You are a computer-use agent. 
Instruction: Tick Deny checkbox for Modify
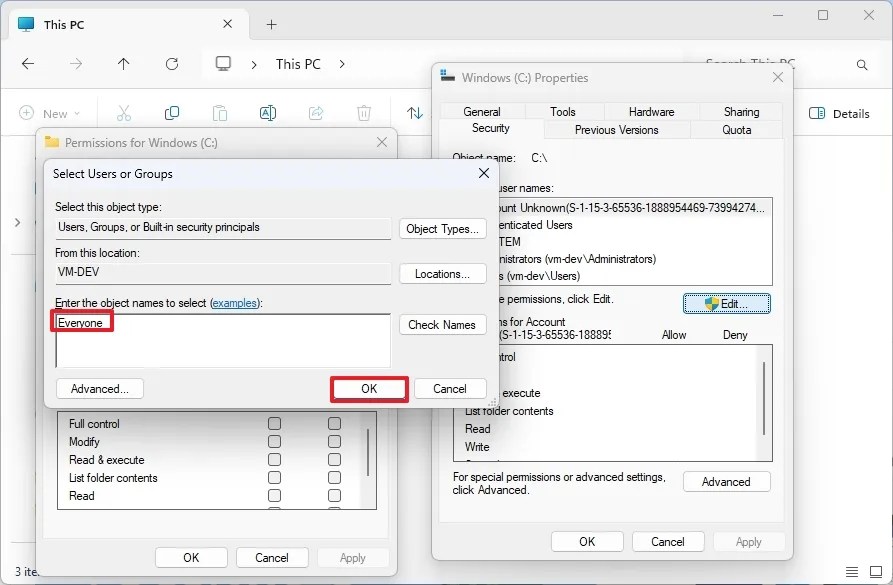[x=334, y=441]
